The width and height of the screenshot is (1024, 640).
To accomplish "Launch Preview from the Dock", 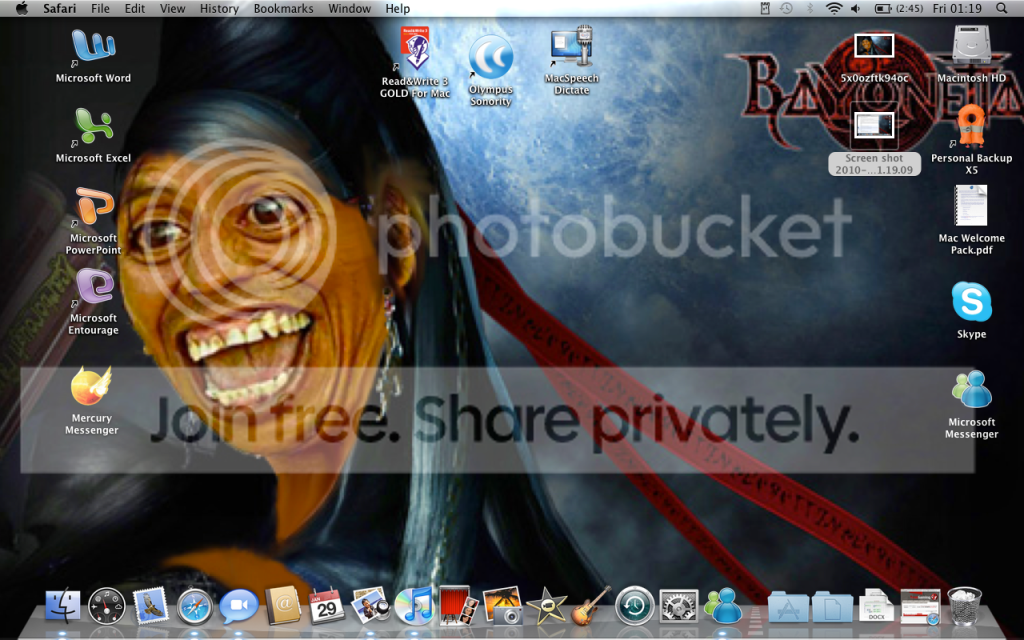I will pyautogui.click(x=370, y=606).
